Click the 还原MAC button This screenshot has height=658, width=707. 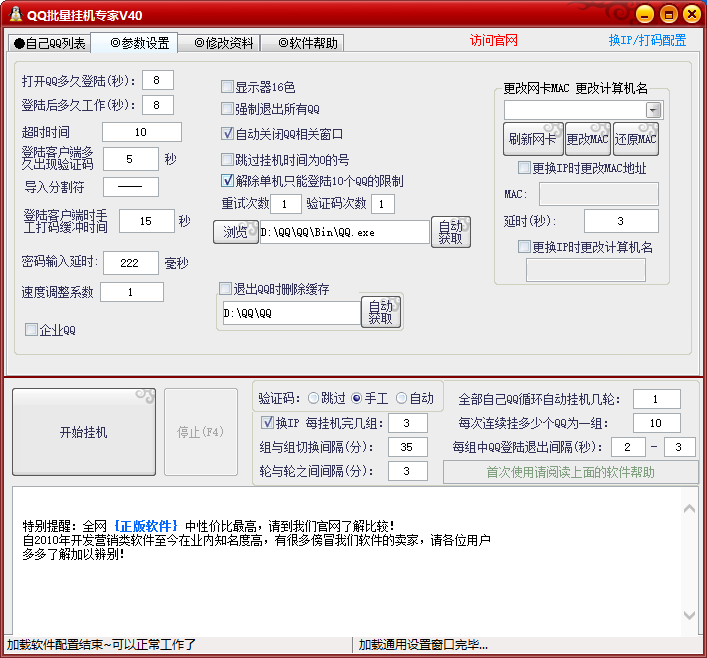(636, 139)
